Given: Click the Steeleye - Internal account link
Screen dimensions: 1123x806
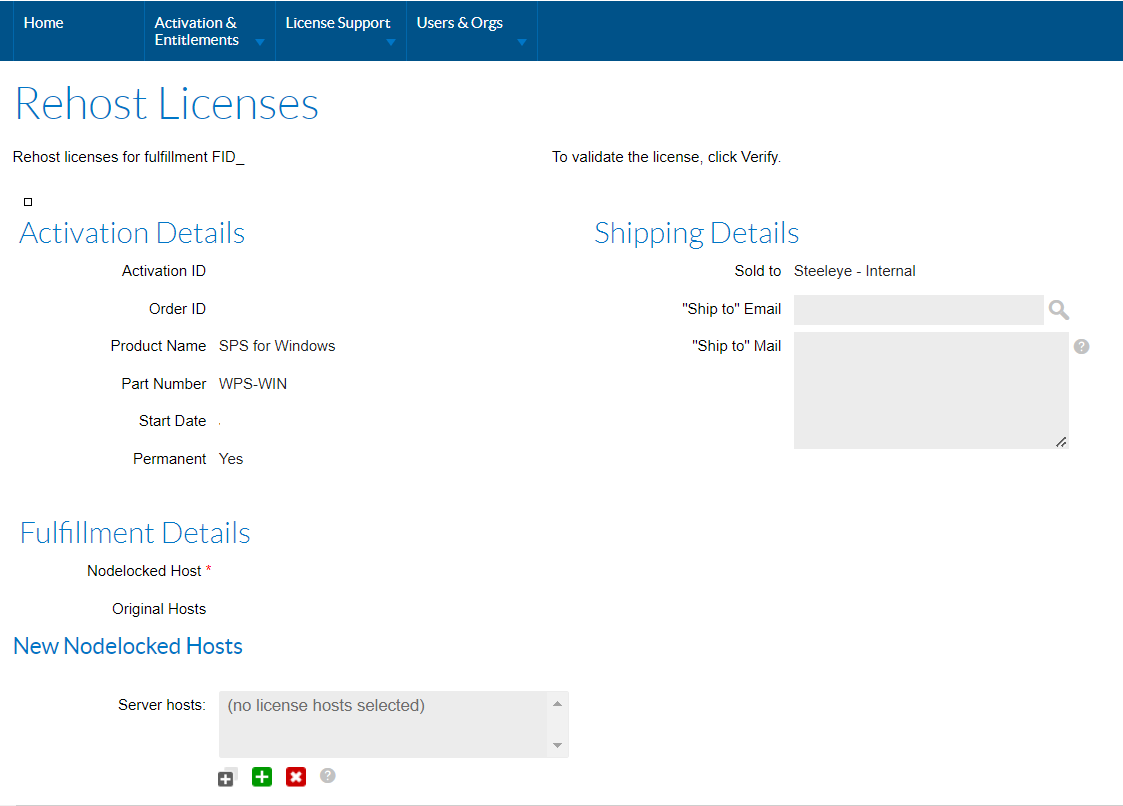Looking at the screenshot, I should pos(855,270).
